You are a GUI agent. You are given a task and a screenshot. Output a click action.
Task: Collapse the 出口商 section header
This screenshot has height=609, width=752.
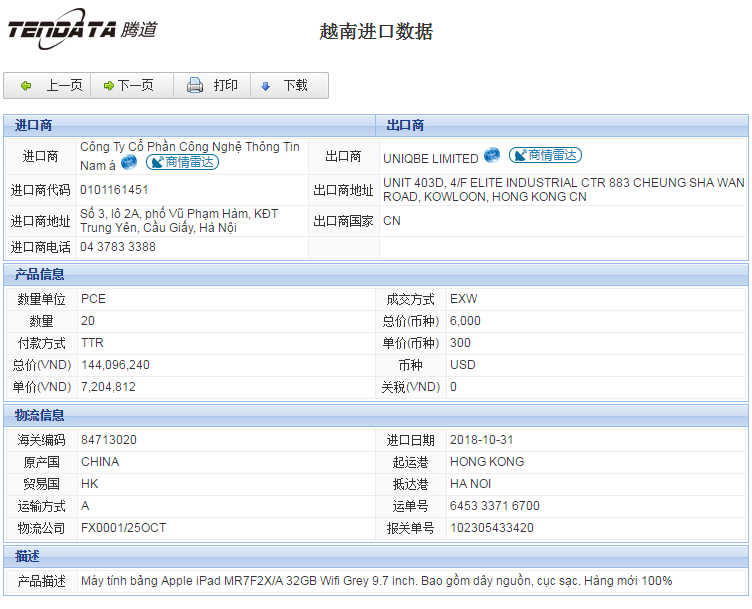405,125
